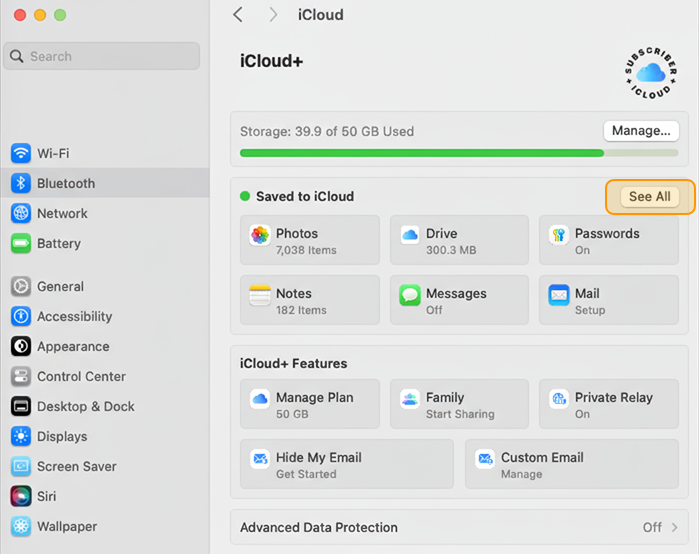Open the Passwords keys icon
Image resolution: width=699 pixels, height=554 pixels.
coord(559,235)
